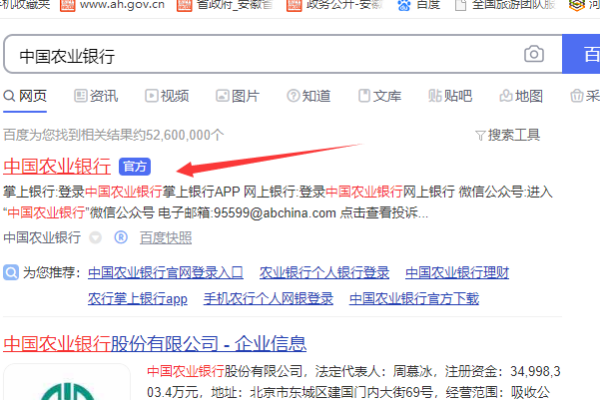Switch to the 资讯 tab
The width and height of the screenshot is (600, 400).
pos(96,96)
